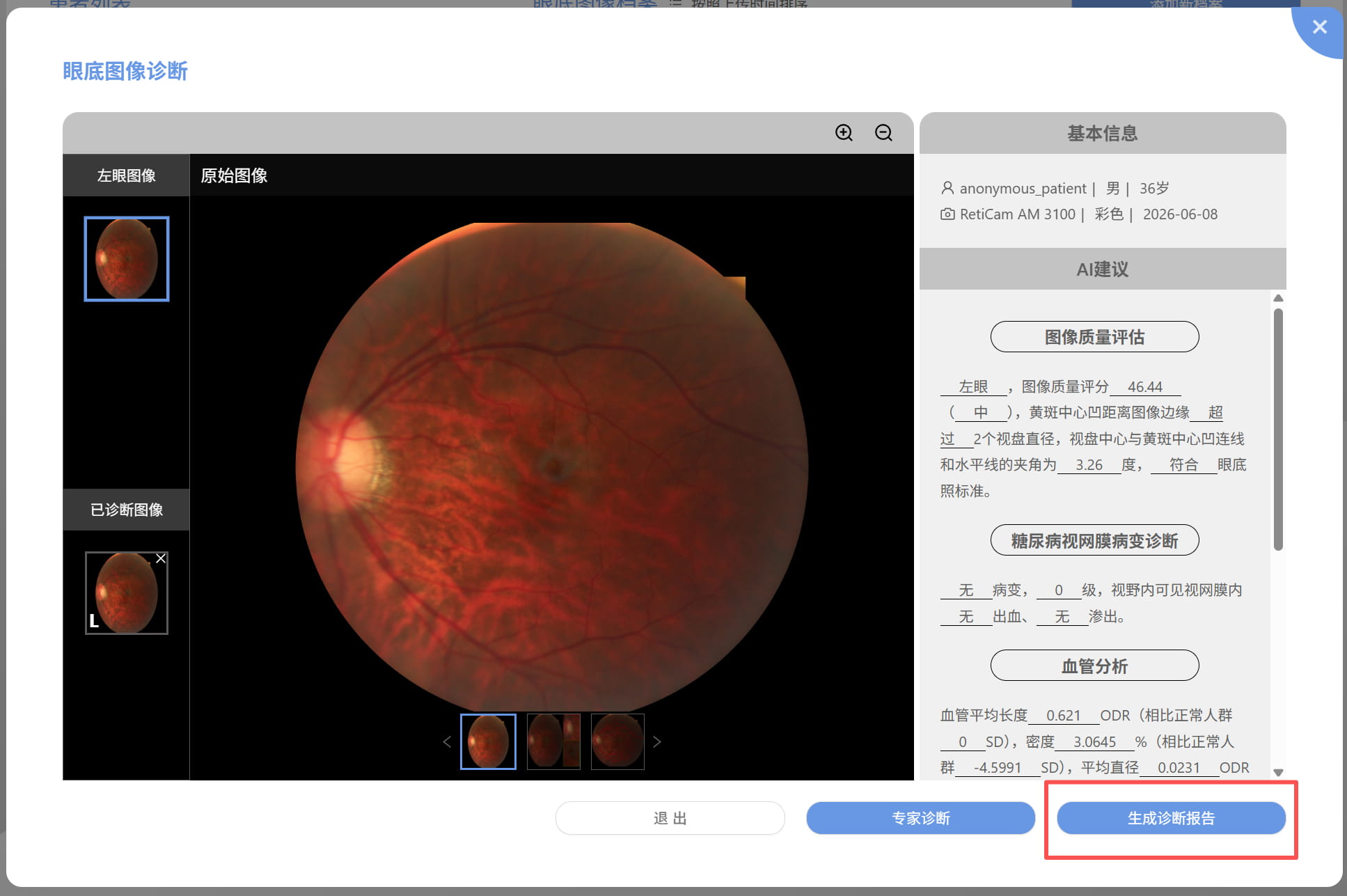Image resolution: width=1347 pixels, height=896 pixels.
Task: Click the 血管分析 pill
Action: coord(1094,666)
